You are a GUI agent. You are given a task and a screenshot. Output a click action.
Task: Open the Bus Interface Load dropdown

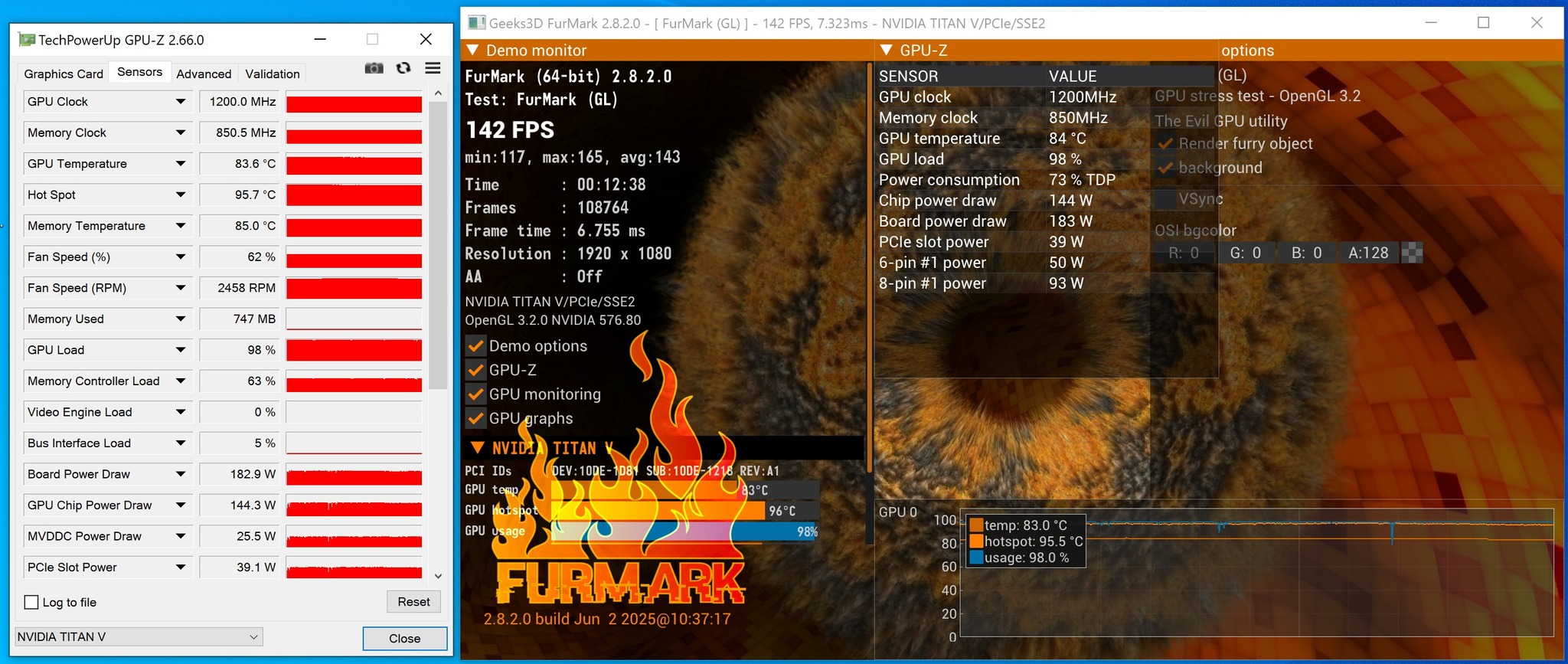[x=181, y=443]
